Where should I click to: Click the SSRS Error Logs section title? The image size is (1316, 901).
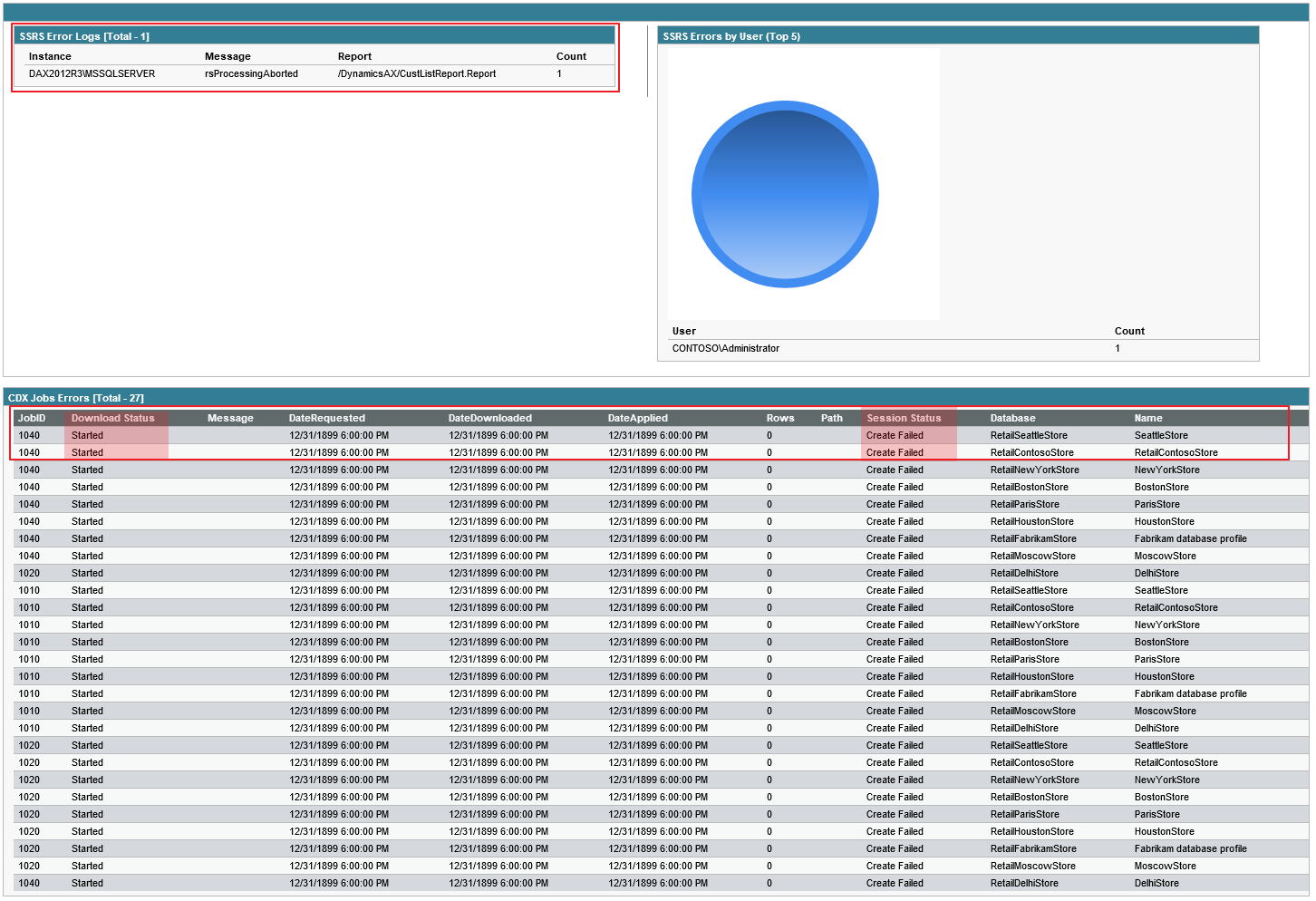coord(84,36)
